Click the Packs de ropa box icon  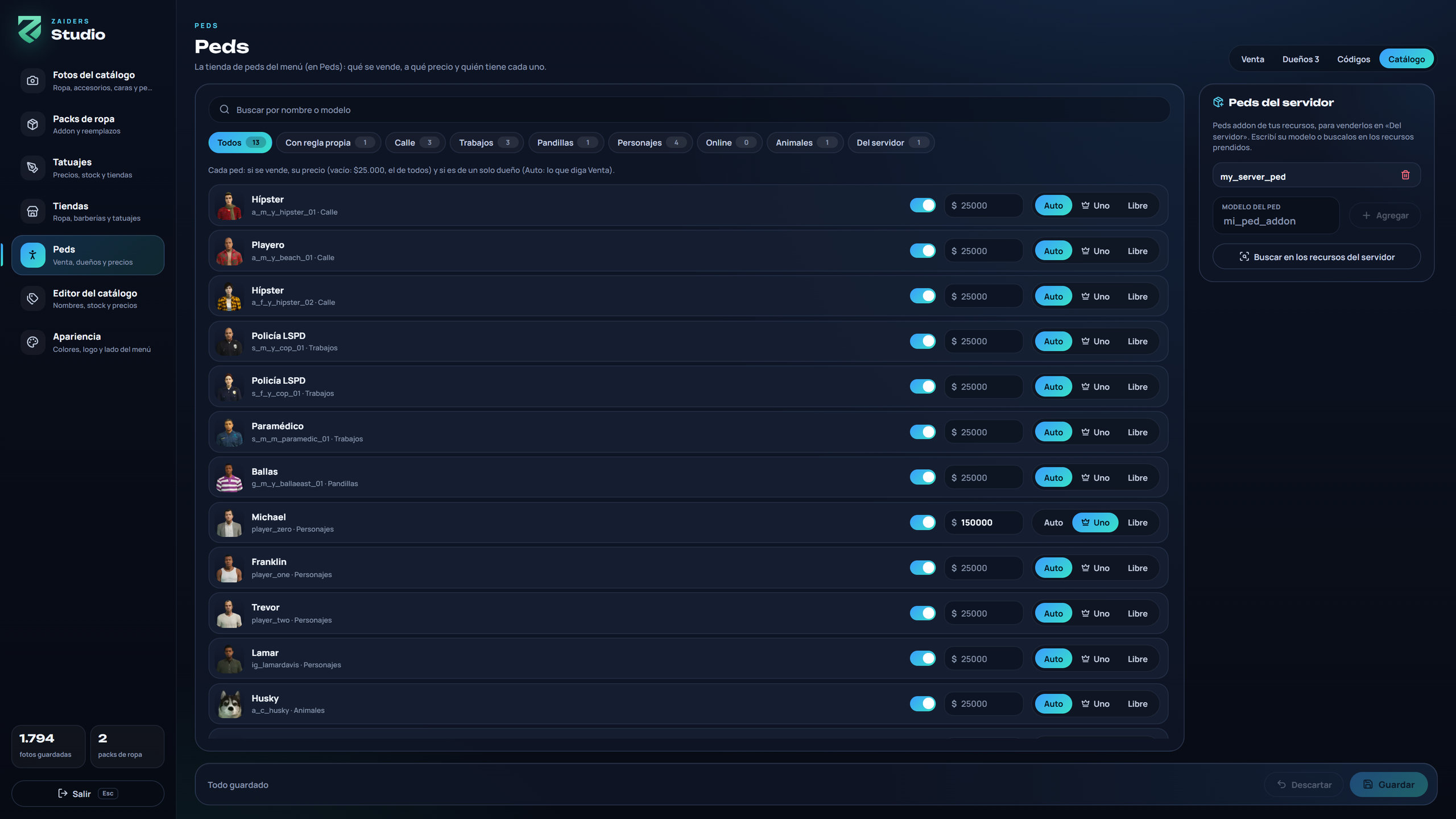[x=32, y=124]
